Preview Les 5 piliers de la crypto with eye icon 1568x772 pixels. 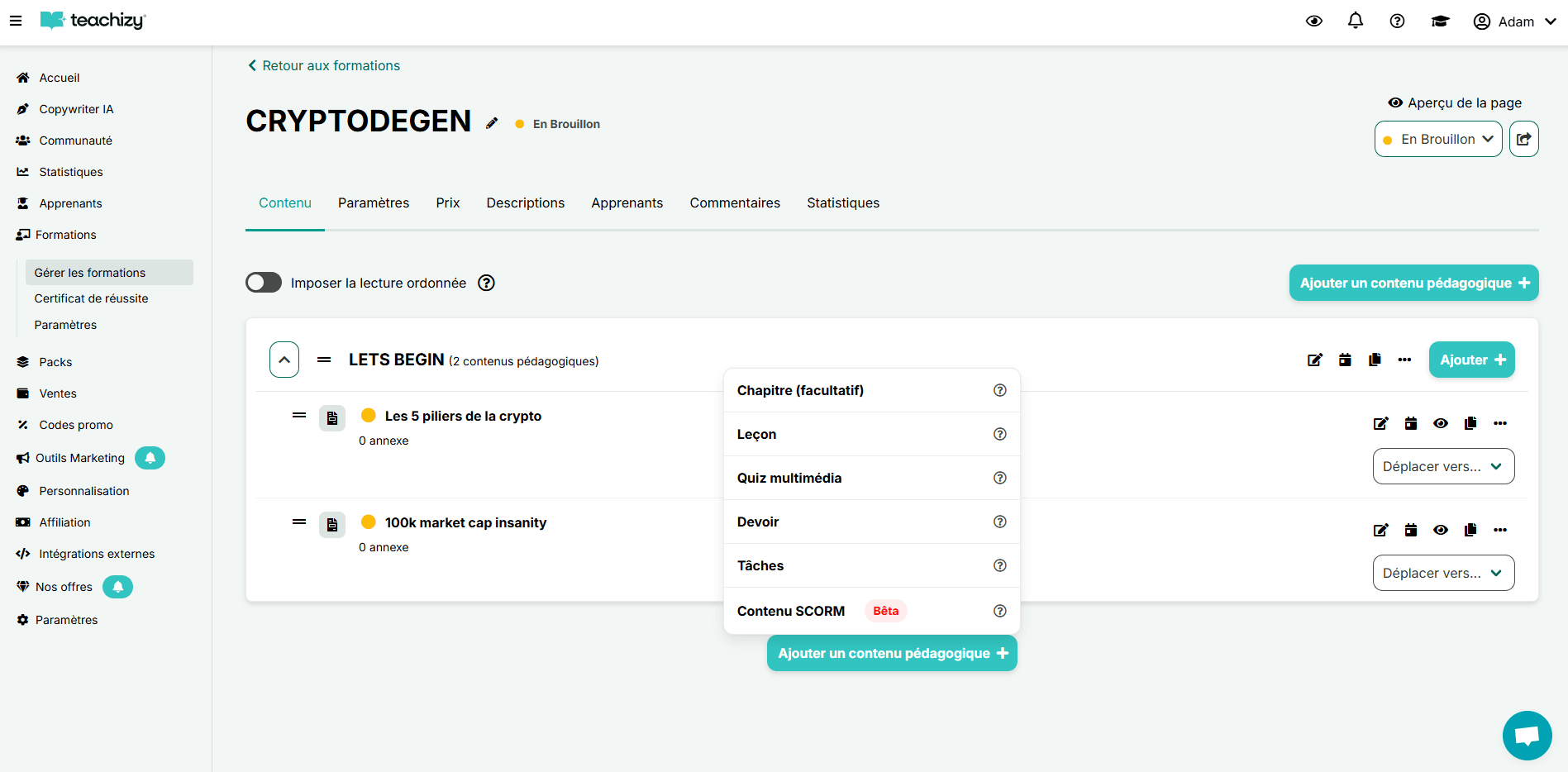[1440, 423]
